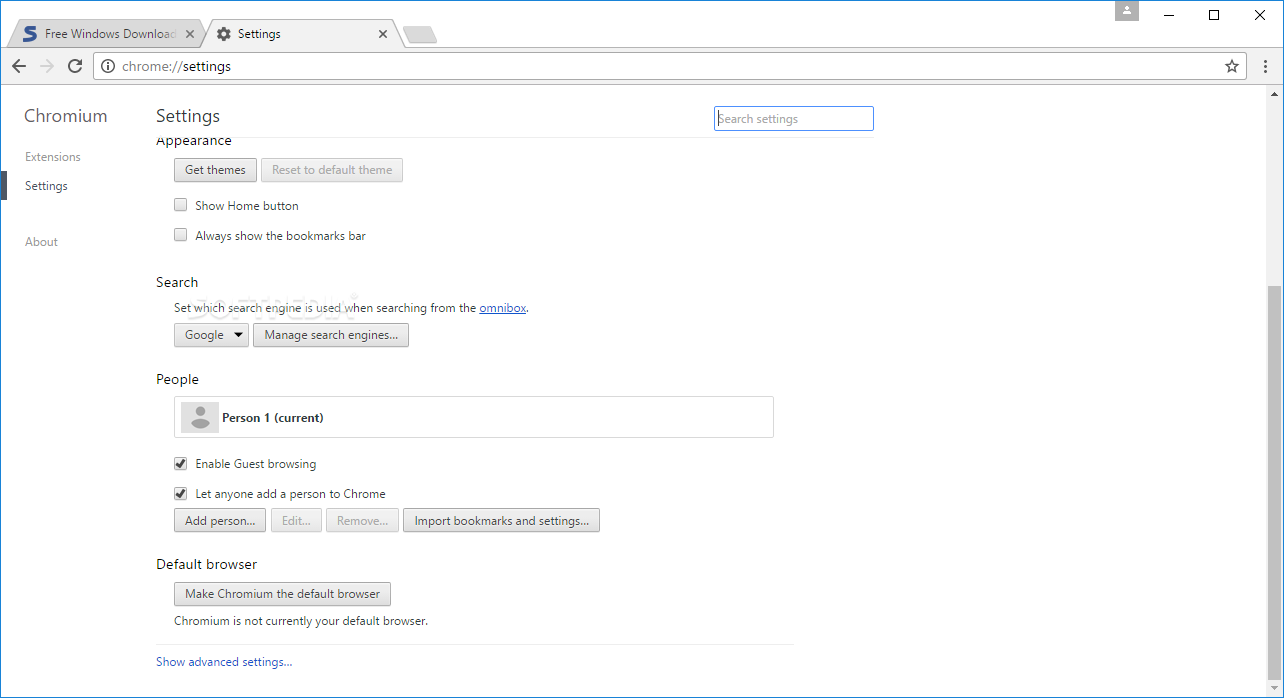Click the back navigation arrow
The image size is (1284, 698).
pyautogui.click(x=19, y=66)
